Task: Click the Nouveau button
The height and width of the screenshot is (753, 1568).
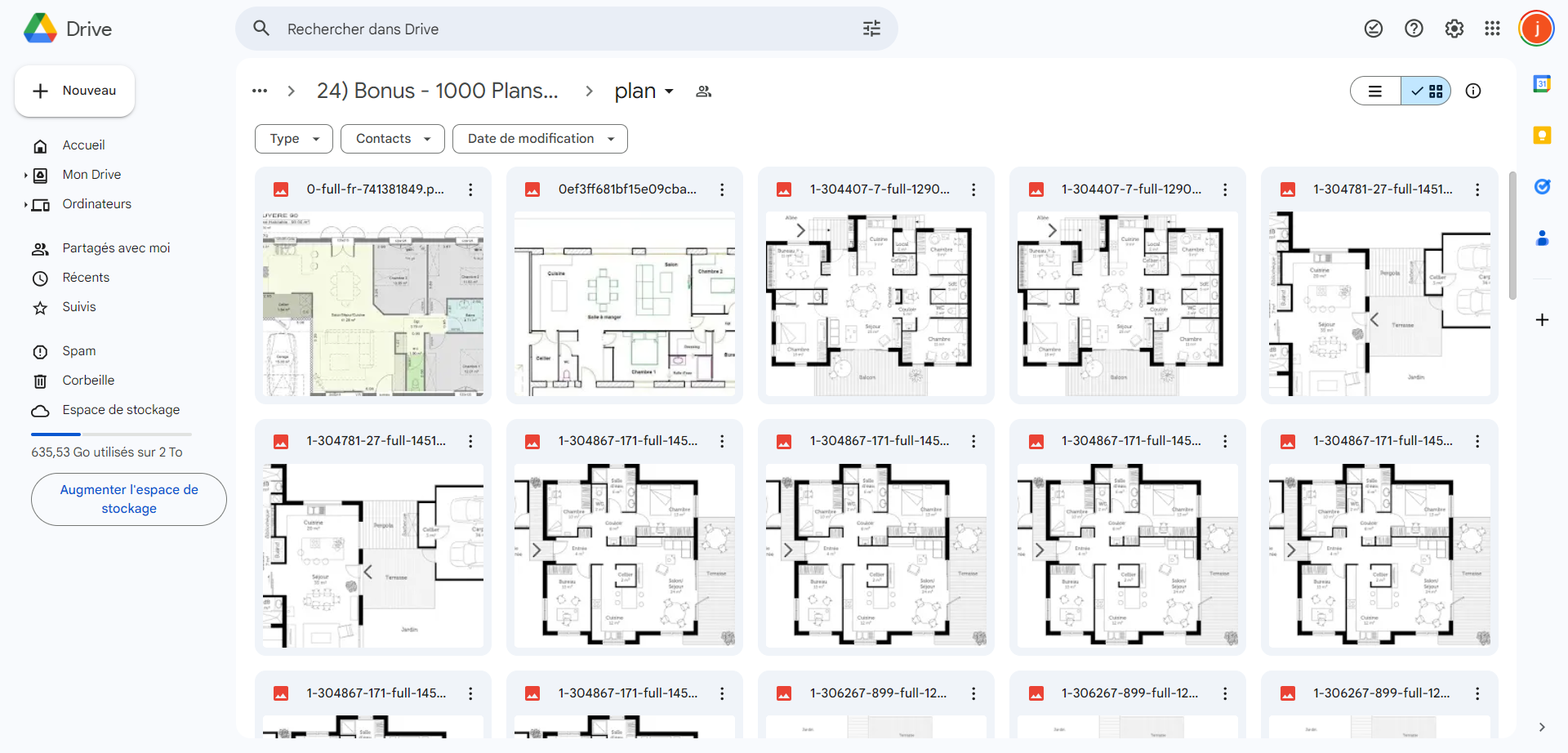Action: coord(74,91)
